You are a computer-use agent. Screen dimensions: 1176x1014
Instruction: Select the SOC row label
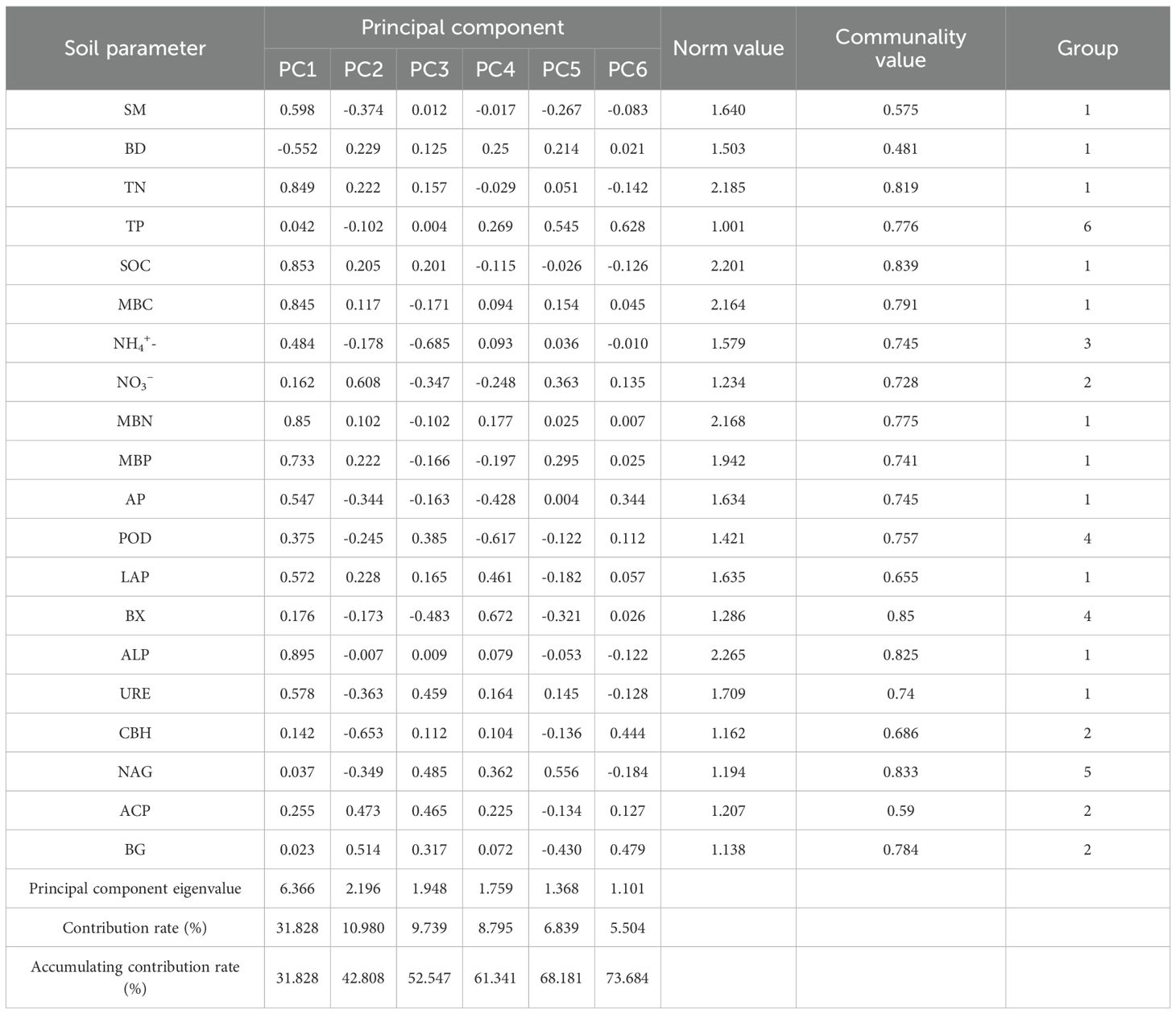(x=135, y=266)
